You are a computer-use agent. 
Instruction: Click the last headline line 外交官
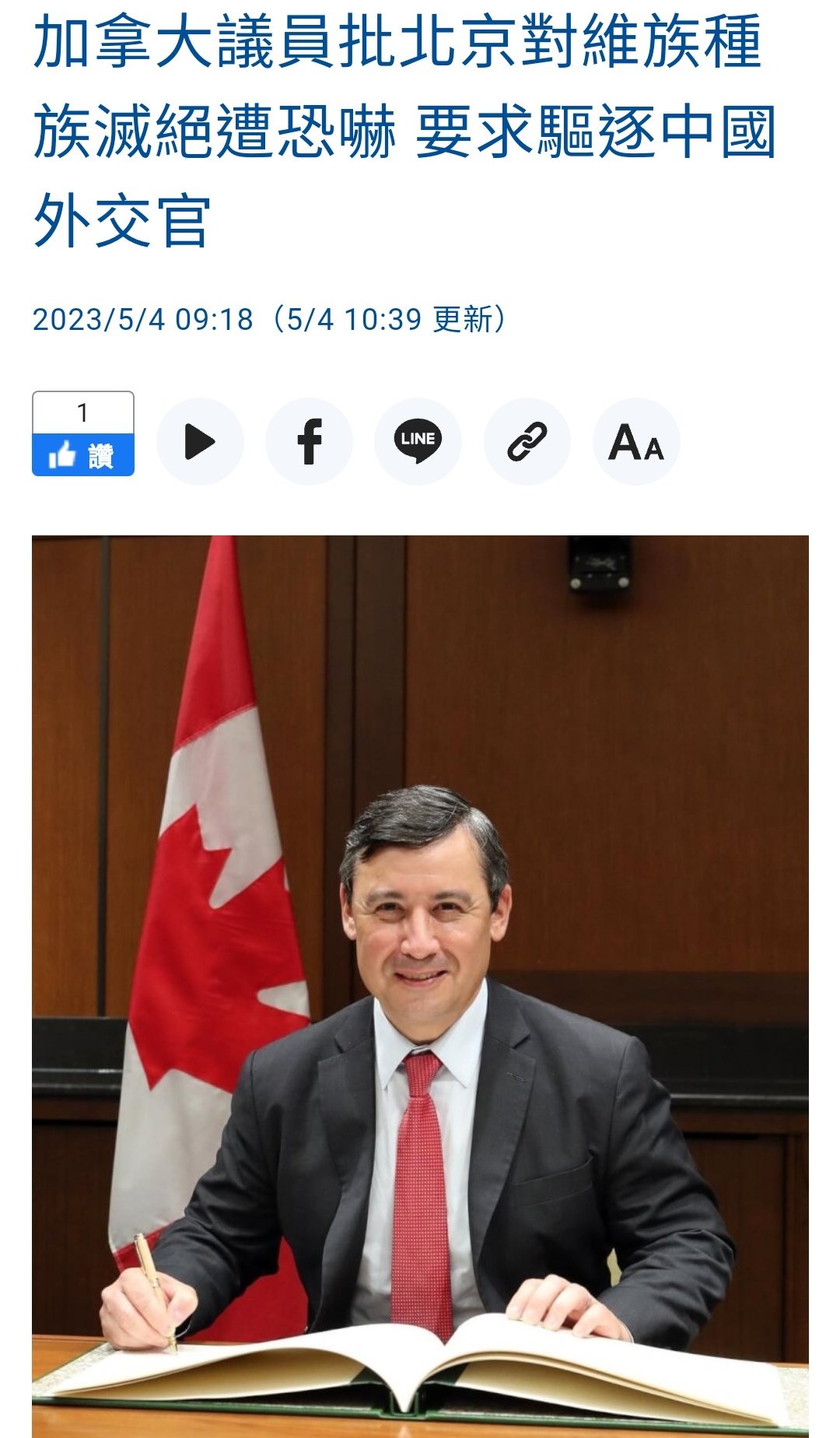[x=122, y=221]
